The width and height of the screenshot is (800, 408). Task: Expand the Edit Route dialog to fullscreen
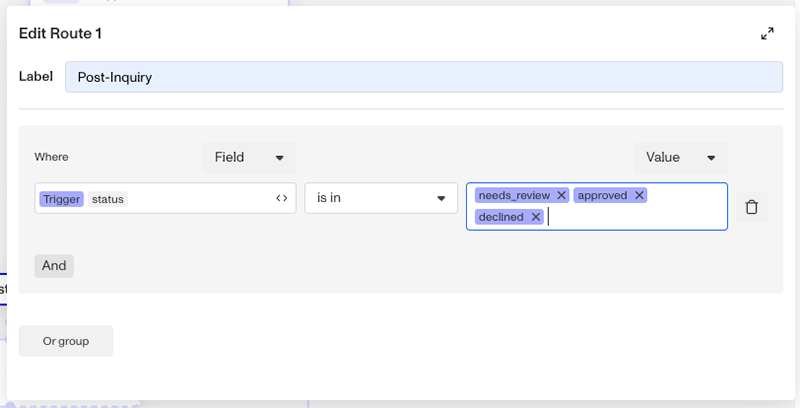tap(767, 34)
